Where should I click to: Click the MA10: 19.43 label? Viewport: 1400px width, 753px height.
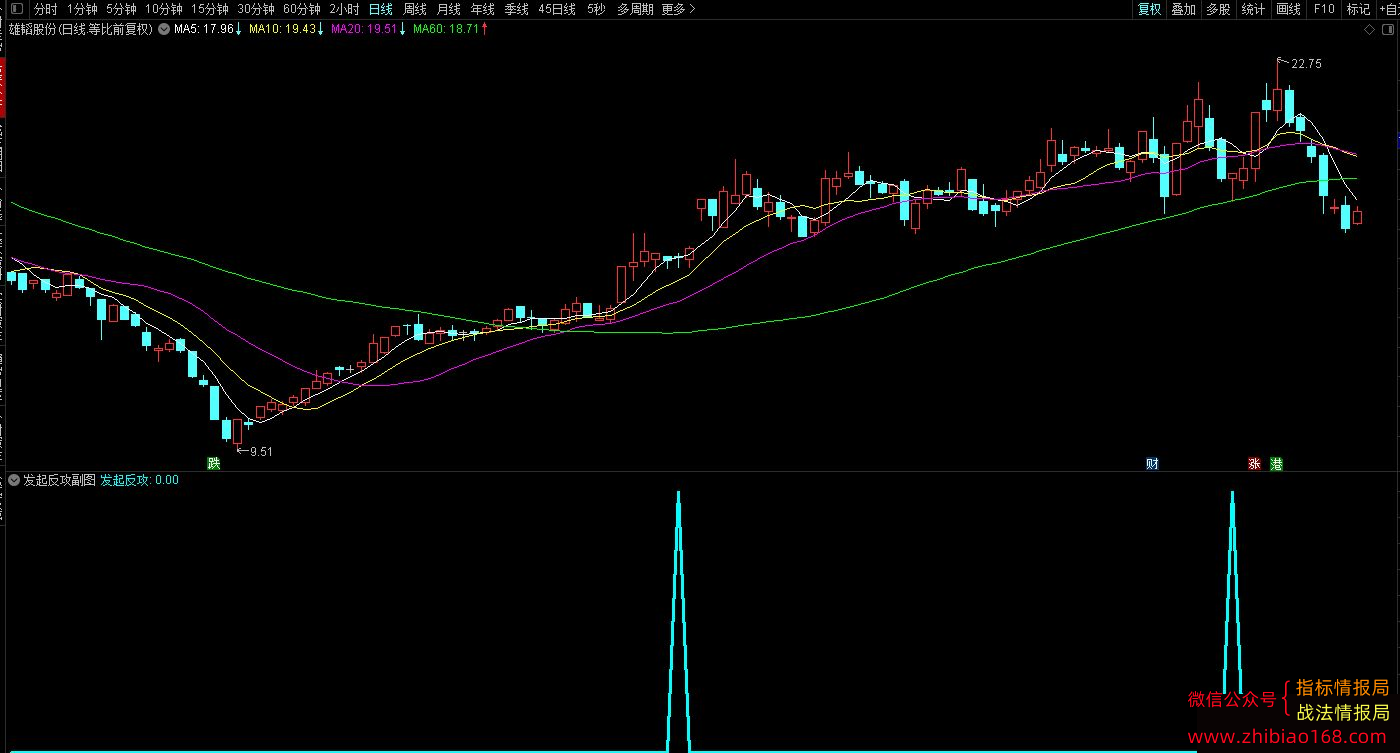(x=282, y=29)
